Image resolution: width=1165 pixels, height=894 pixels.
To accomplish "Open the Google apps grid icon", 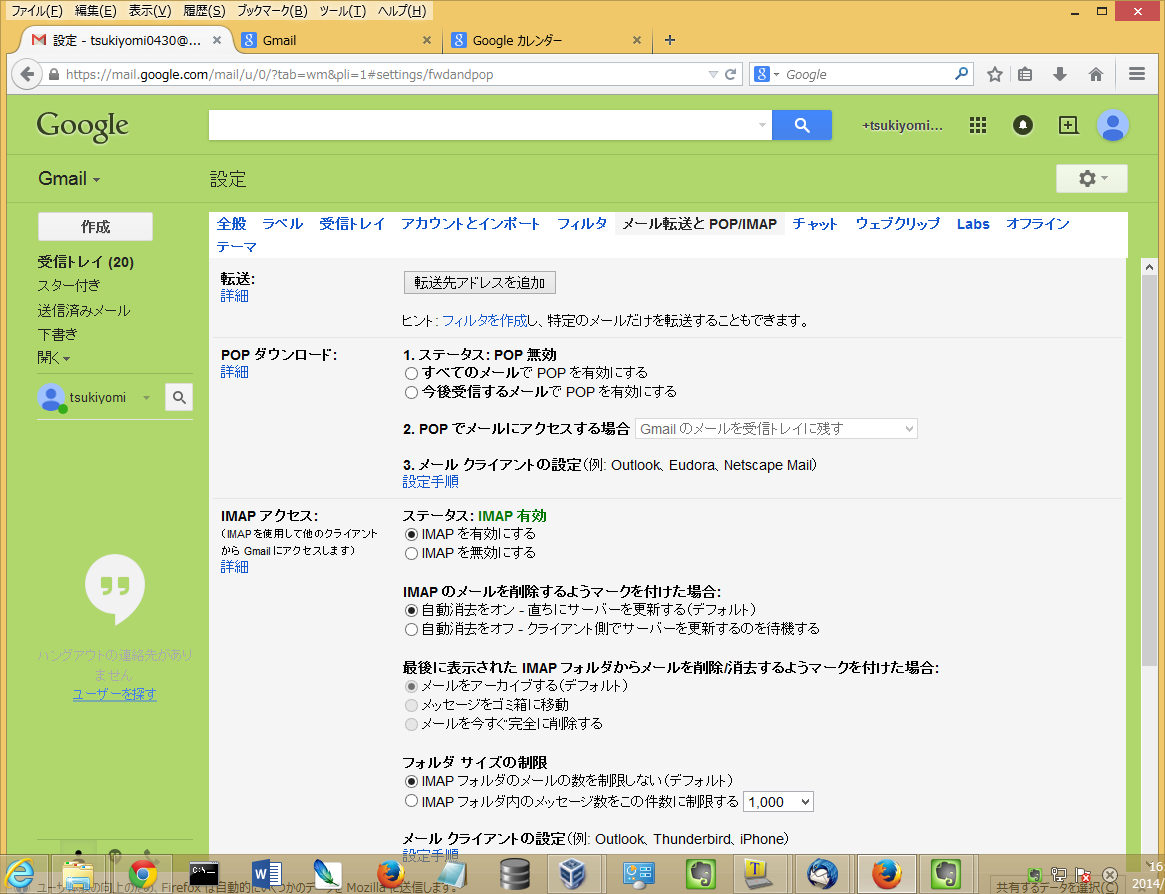I will pyautogui.click(x=978, y=126).
